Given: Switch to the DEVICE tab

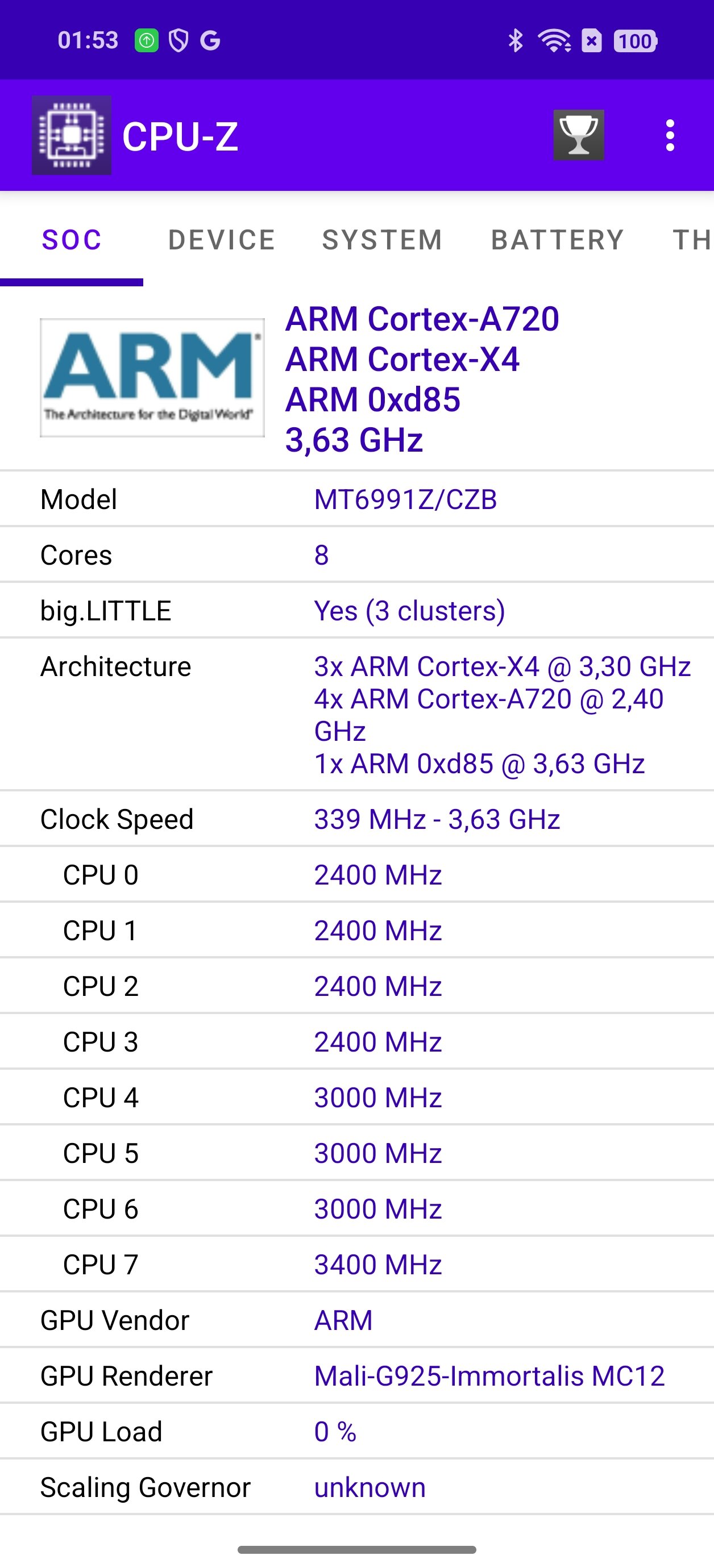Looking at the screenshot, I should (221, 240).
